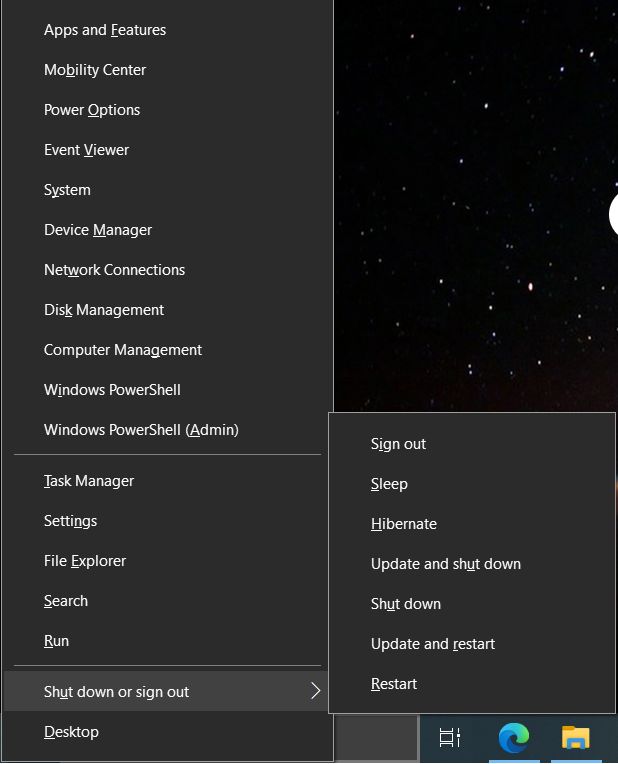The image size is (618, 764).
Task: Open the Run dialog
Action: pyautogui.click(x=167, y=641)
